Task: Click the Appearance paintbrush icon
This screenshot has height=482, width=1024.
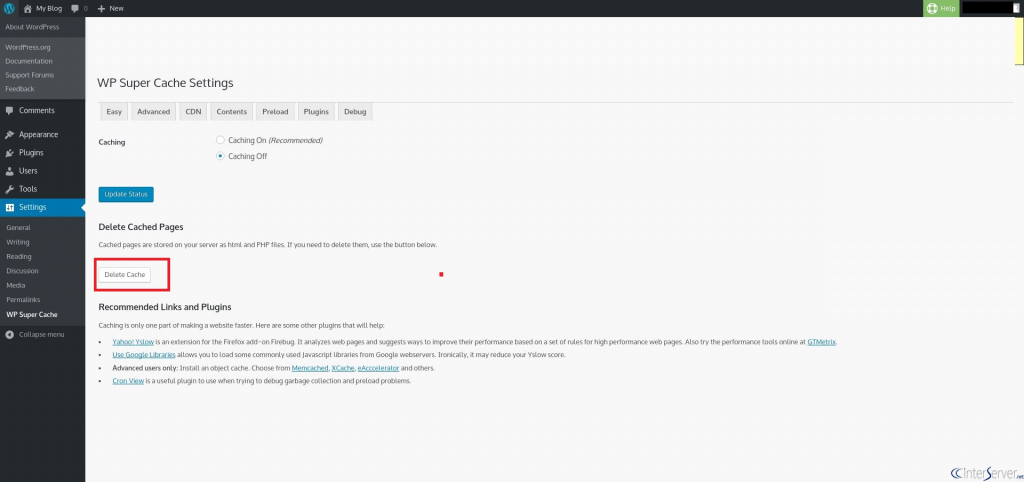Action: [9, 135]
